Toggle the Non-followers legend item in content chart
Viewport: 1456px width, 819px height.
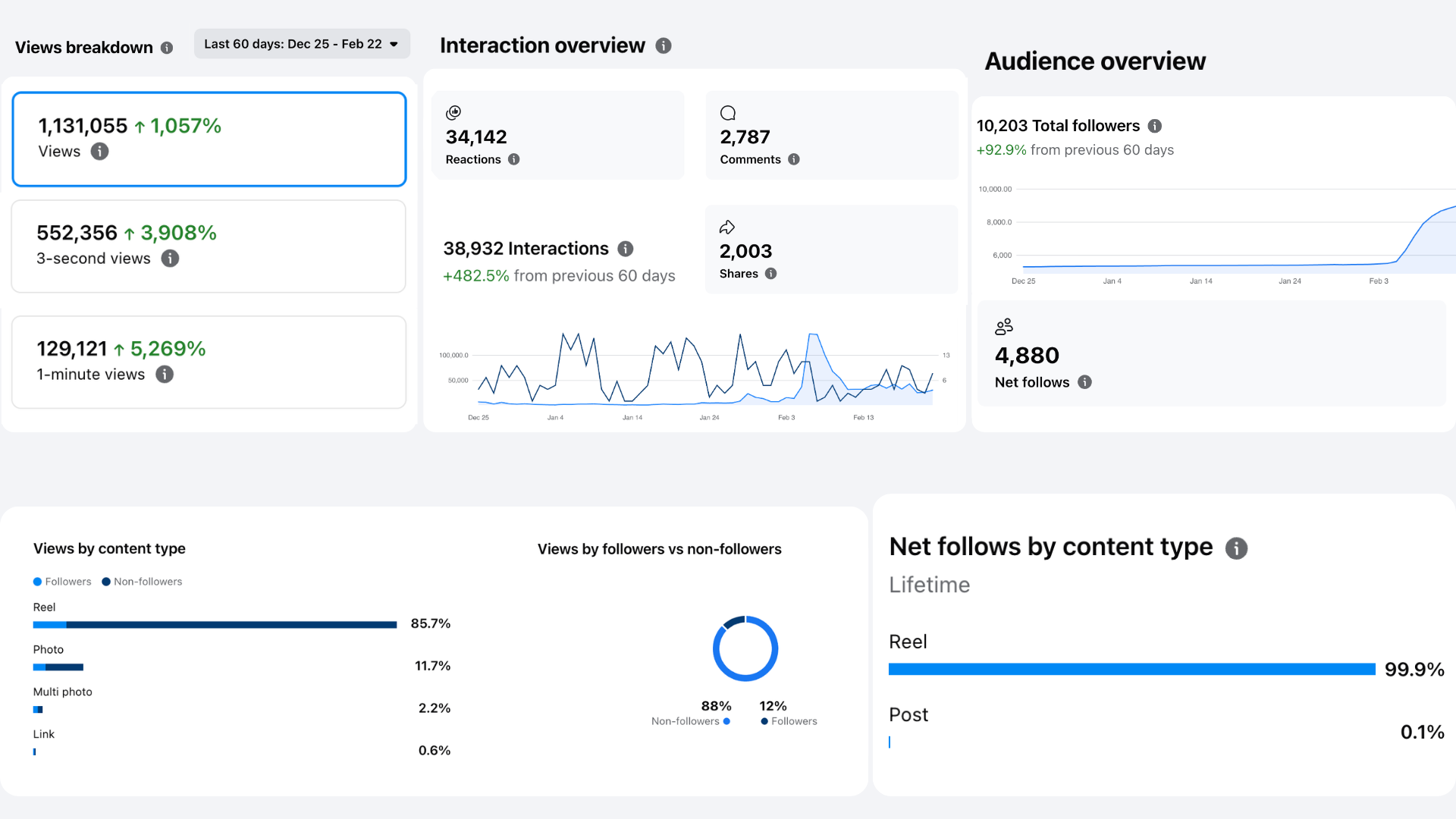(x=143, y=582)
